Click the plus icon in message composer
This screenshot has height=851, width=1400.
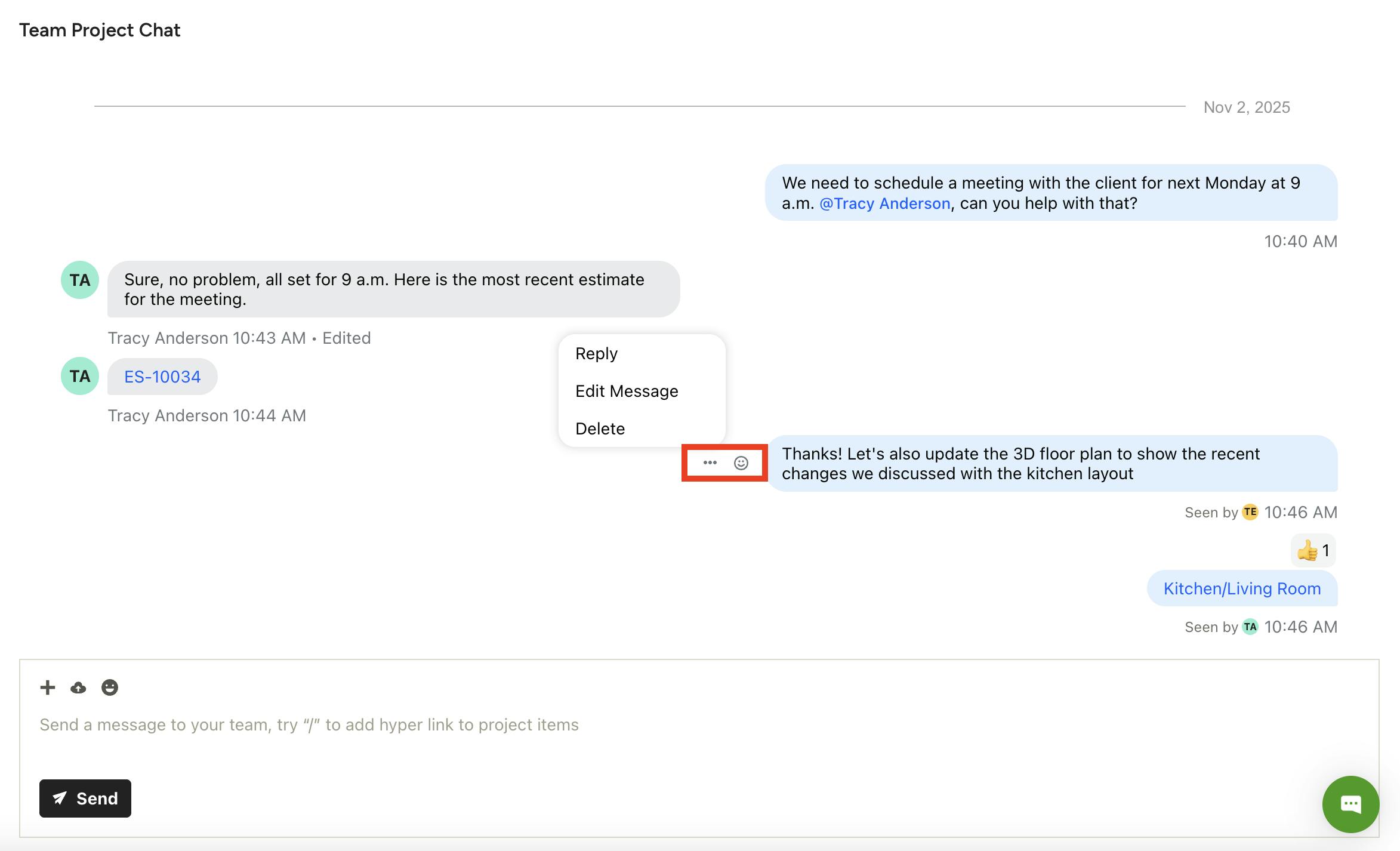pos(48,687)
